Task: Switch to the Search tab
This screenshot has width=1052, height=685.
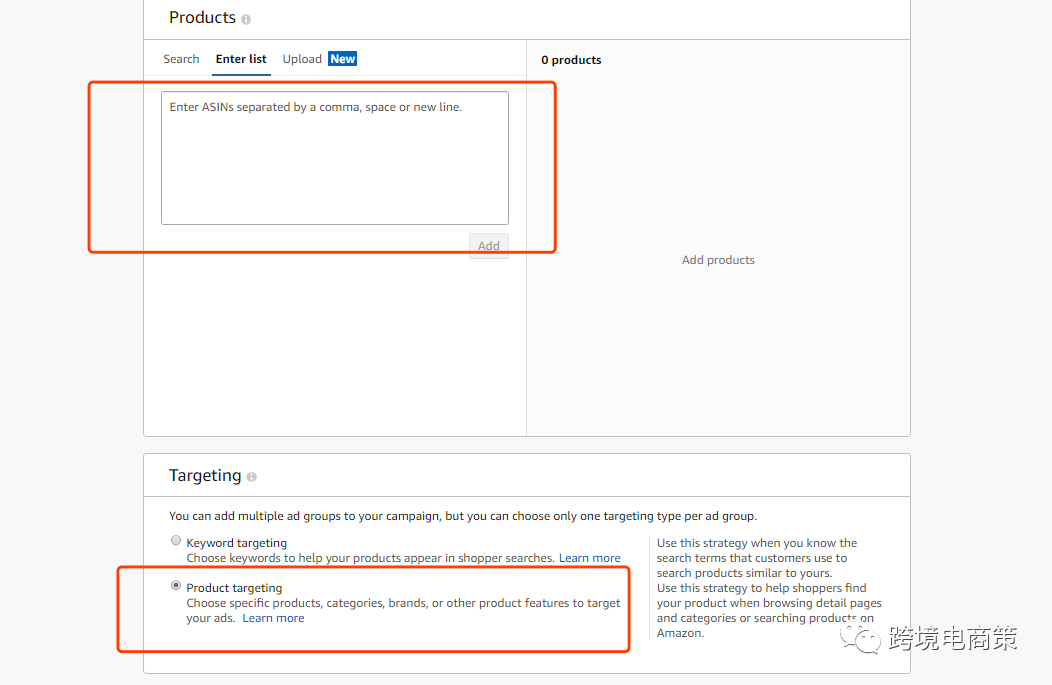Action: (181, 59)
